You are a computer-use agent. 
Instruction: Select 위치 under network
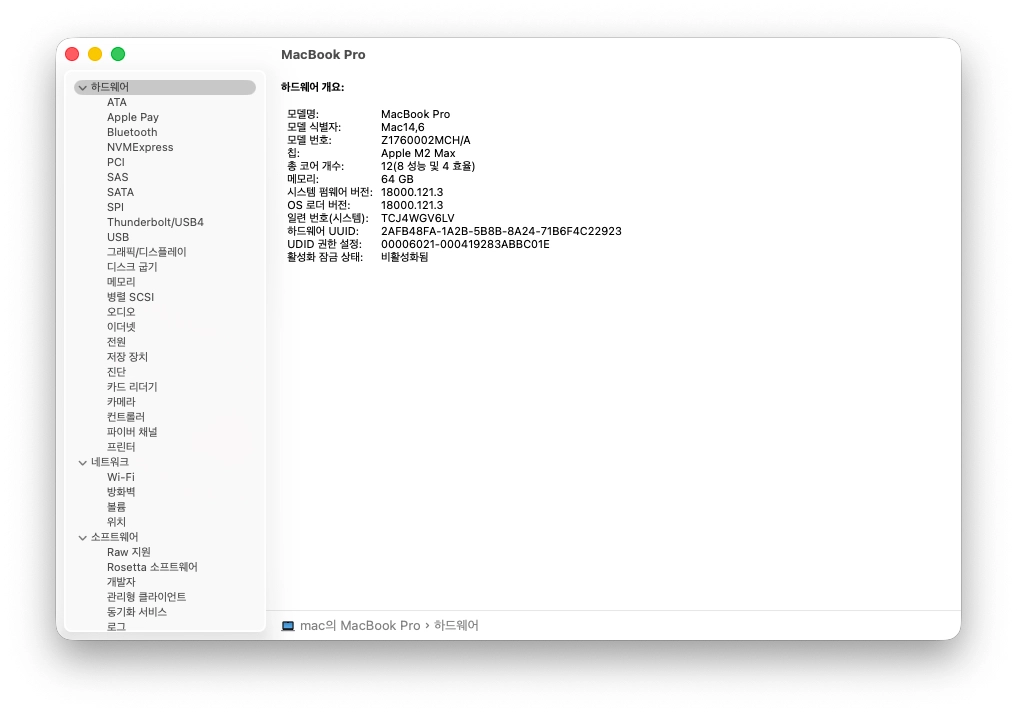pos(116,521)
